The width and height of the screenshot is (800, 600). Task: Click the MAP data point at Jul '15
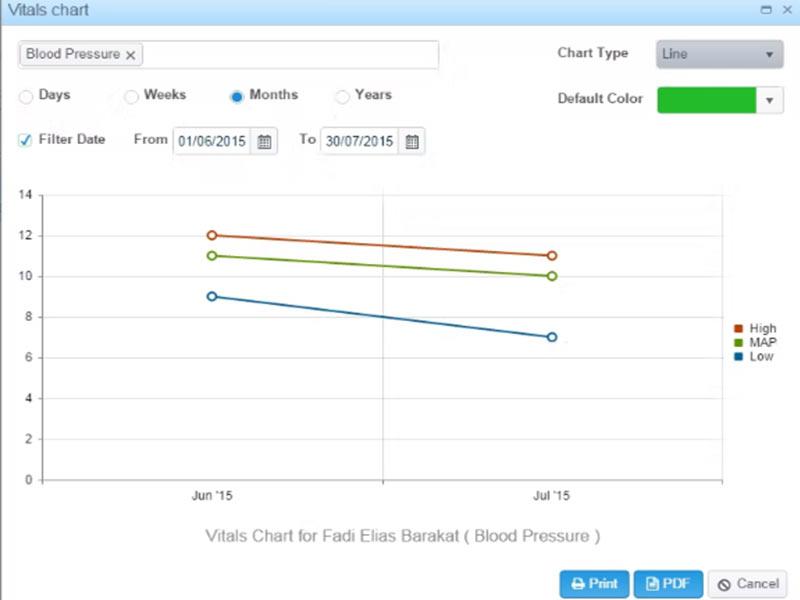tap(552, 276)
